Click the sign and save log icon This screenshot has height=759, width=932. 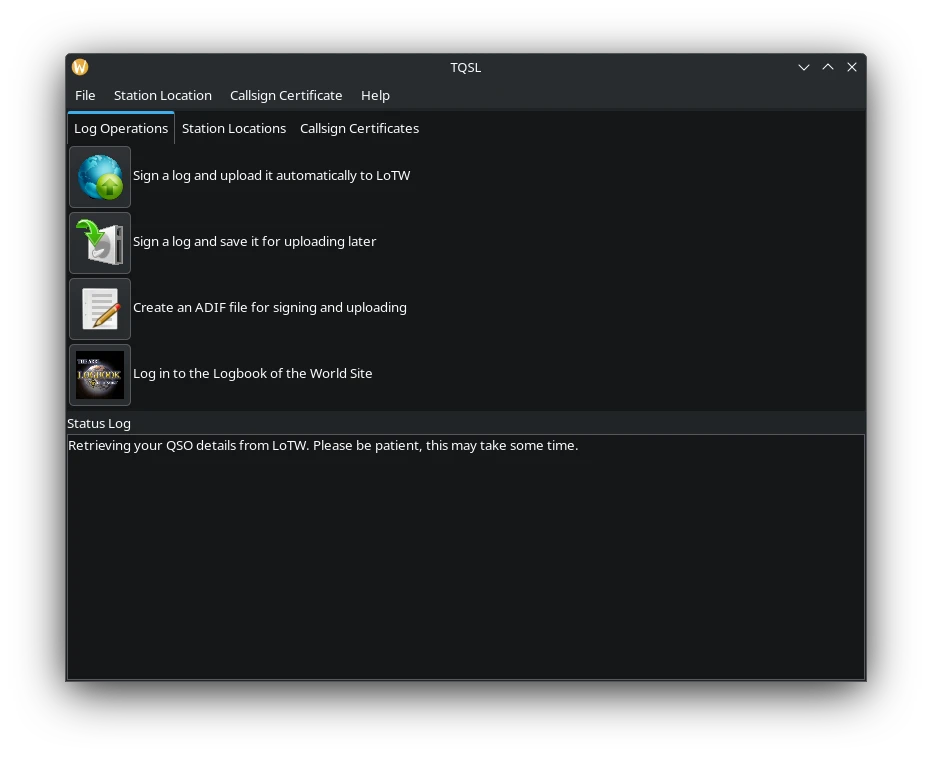point(100,242)
